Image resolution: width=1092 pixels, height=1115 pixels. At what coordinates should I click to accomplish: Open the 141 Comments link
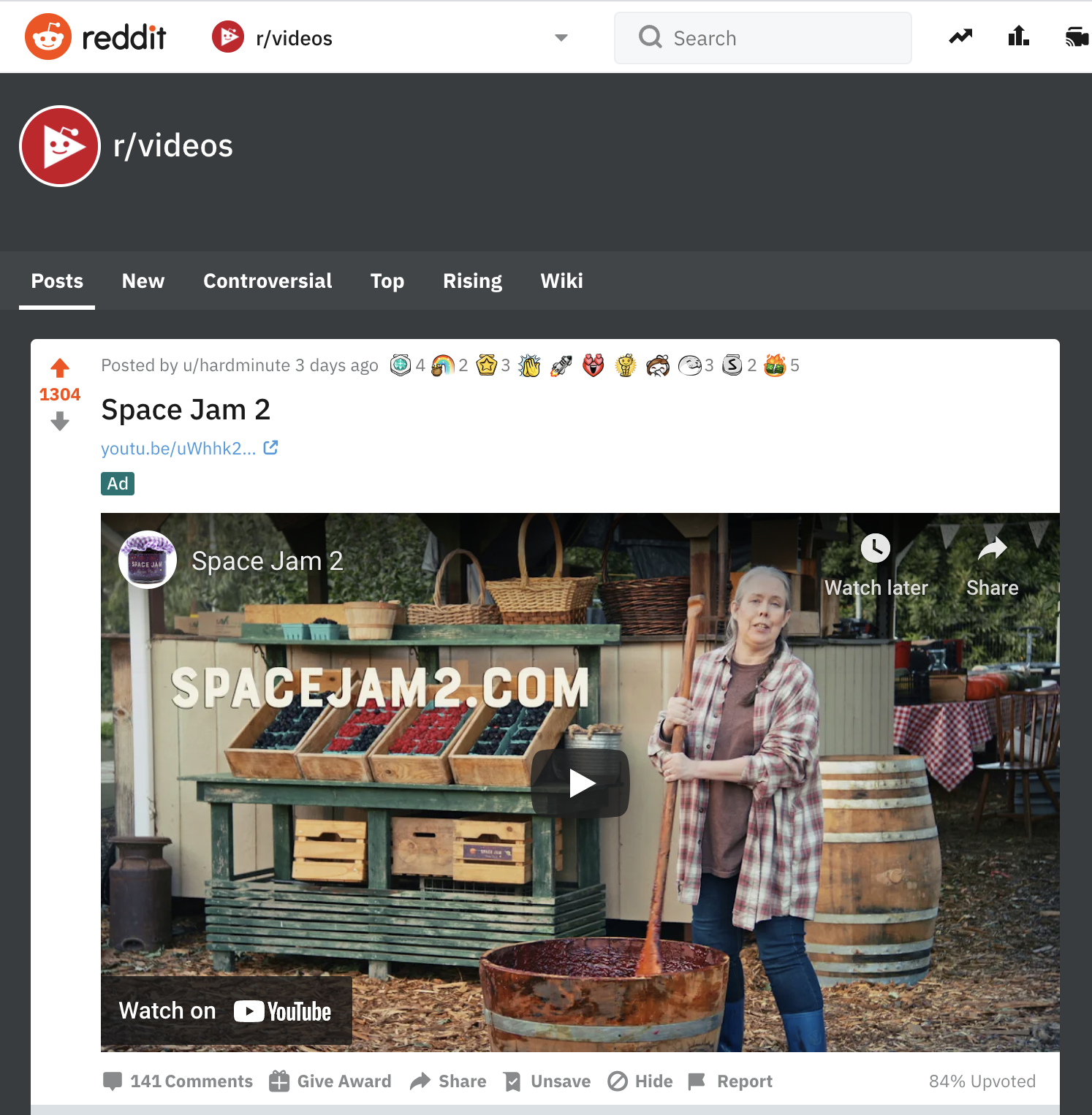[178, 1081]
